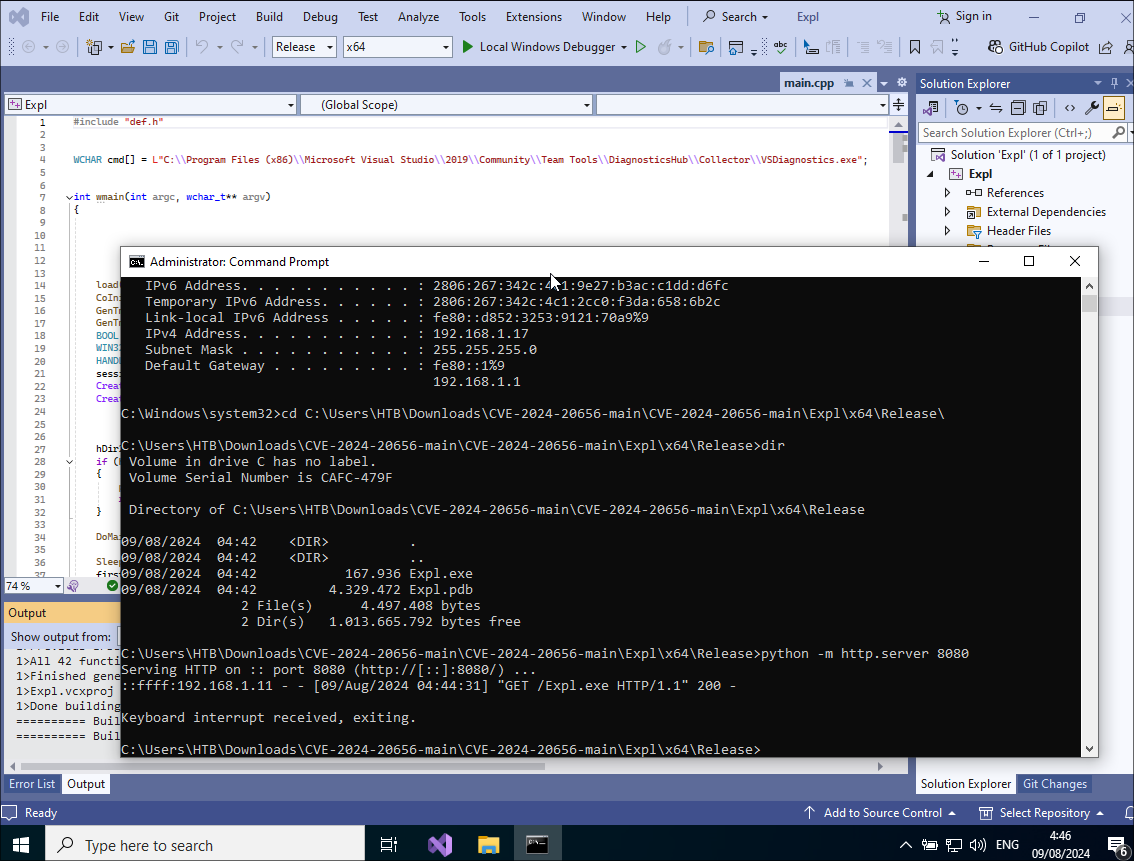This screenshot has width=1134, height=861.
Task: Click the Share feedback icon beside Copilot
Action: pos(1106,47)
